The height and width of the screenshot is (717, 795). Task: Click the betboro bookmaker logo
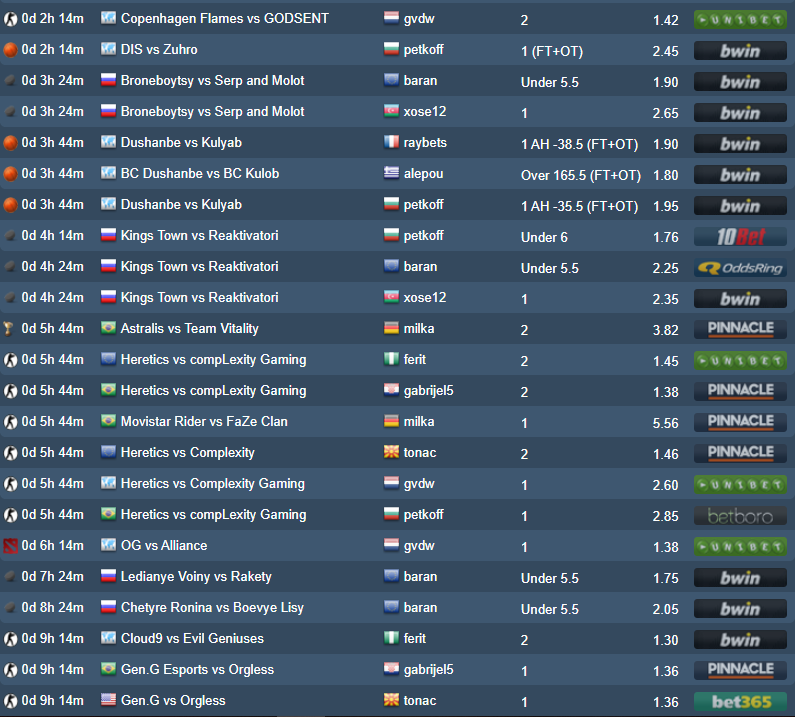pyautogui.click(x=740, y=516)
